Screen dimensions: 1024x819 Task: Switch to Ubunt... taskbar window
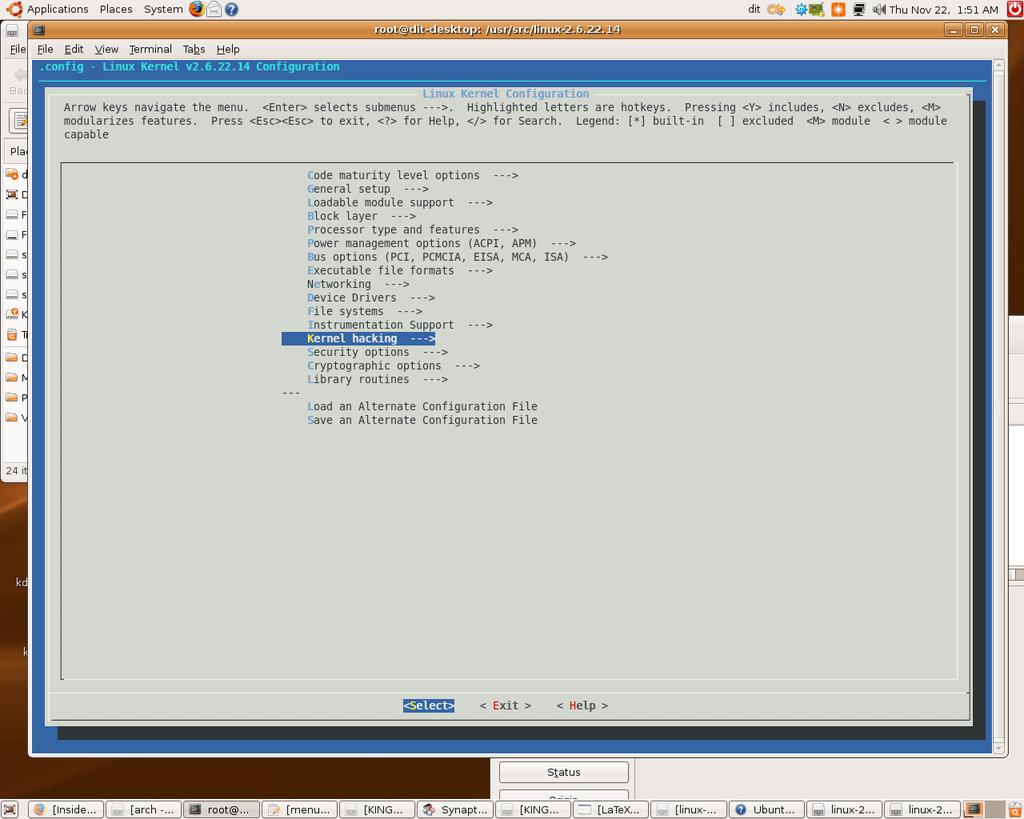[766, 809]
